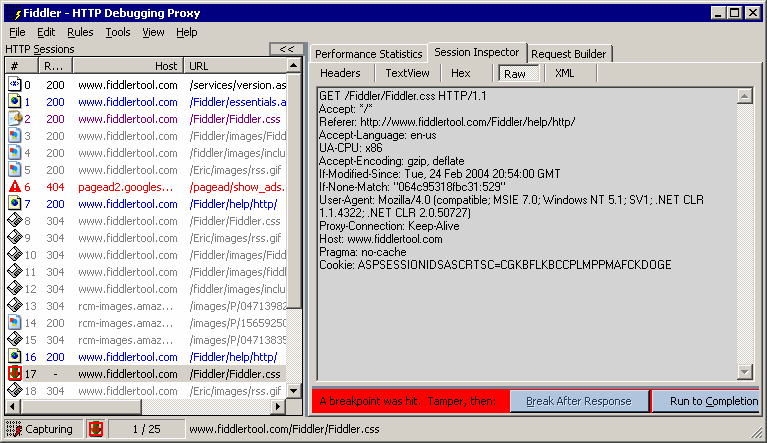Viewport: 767px width, 443px height.
Task: Switch to the XML inspector view
Action: (x=564, y=73)
